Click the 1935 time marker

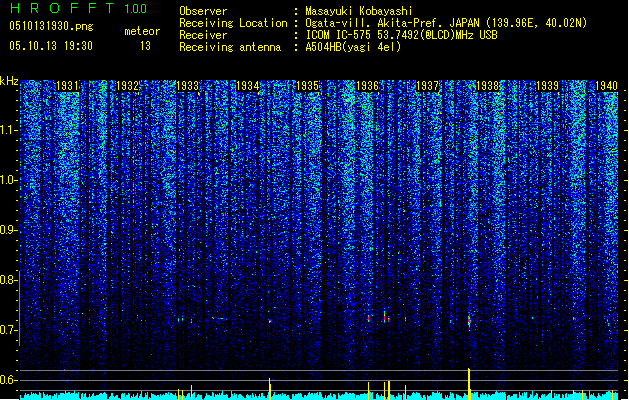[x=307, y=86]
